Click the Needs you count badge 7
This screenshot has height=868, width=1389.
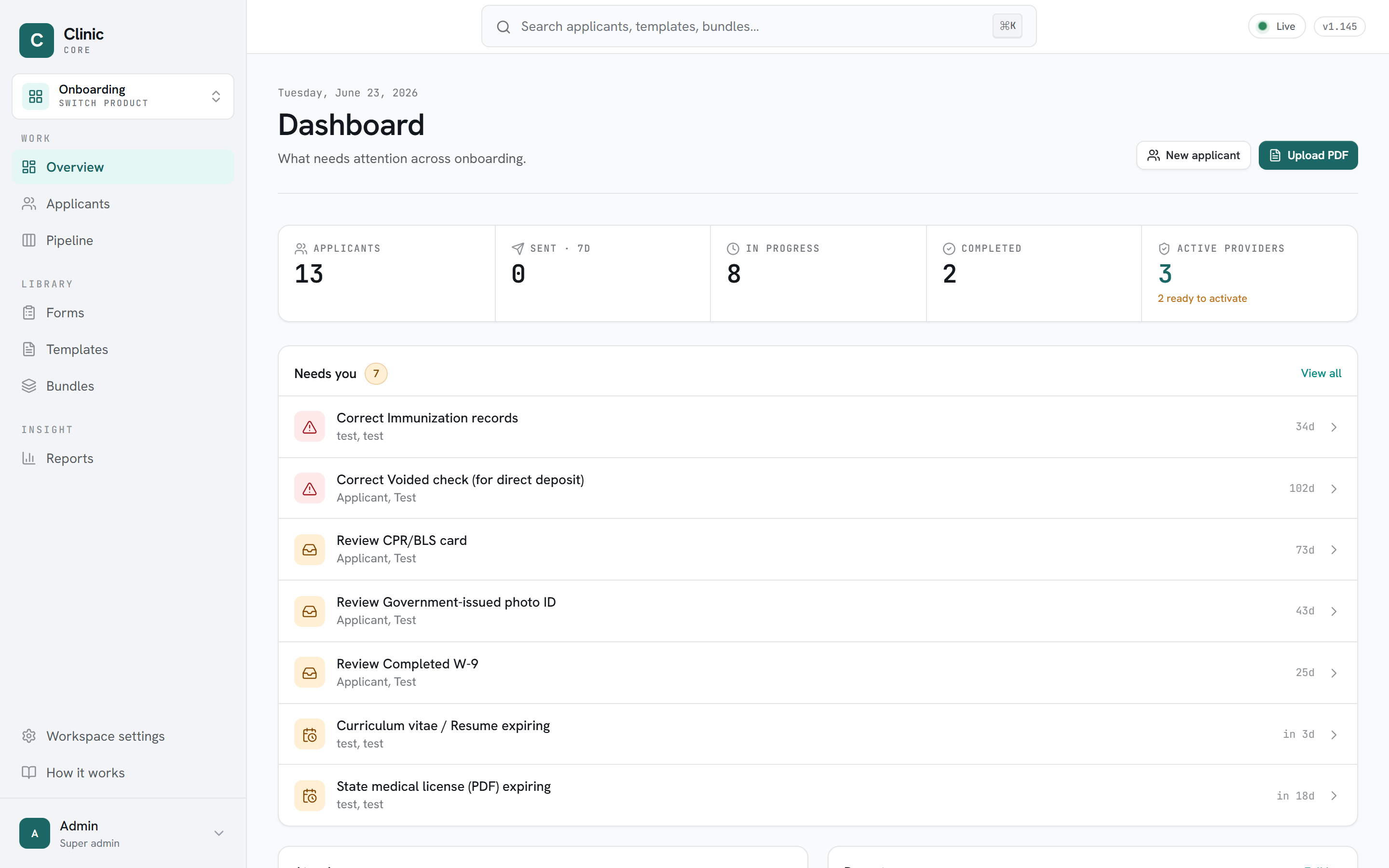point(376,374)
